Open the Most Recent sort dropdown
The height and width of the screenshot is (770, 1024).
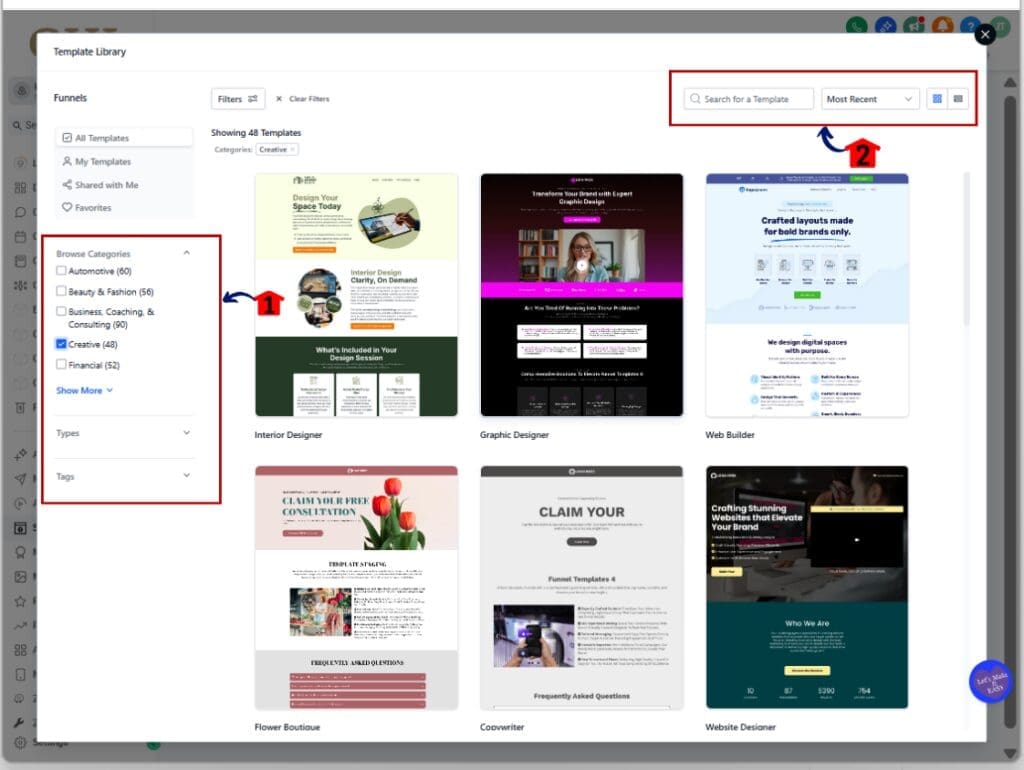[870, 99]
